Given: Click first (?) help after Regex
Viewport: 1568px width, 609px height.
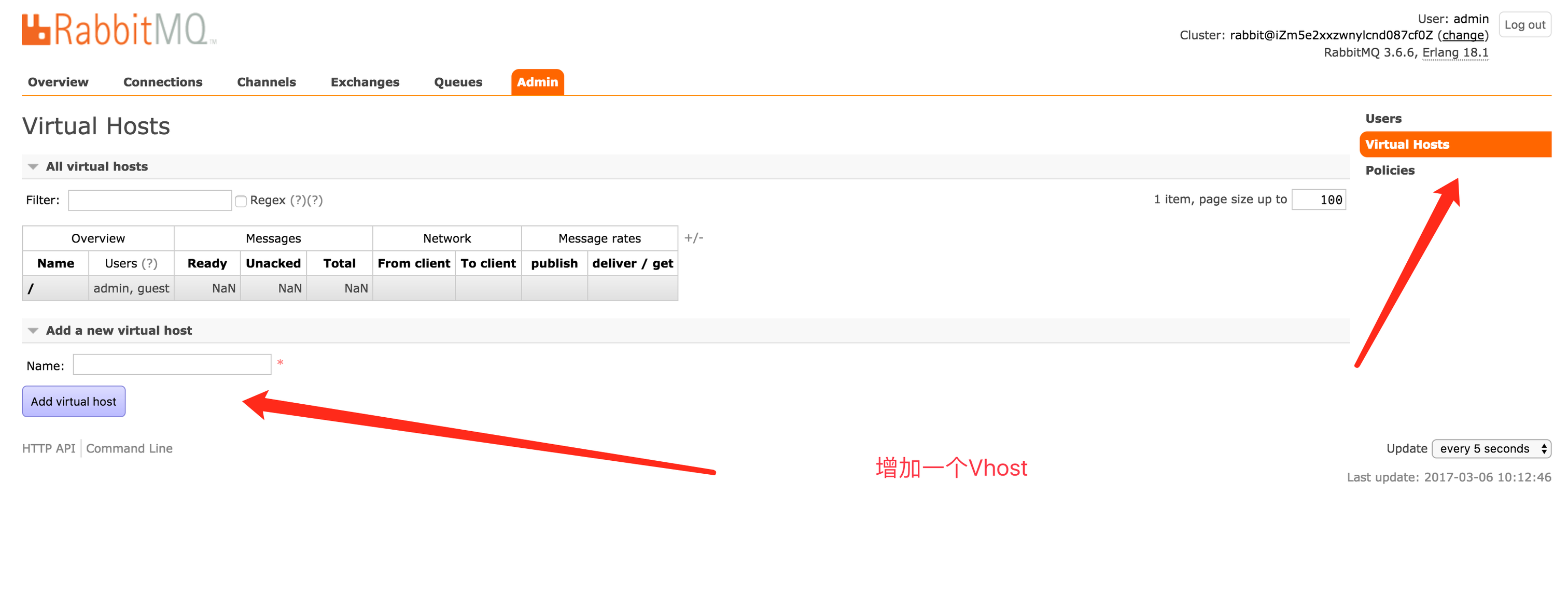Looking at the screenshot, I should point(298,200).
